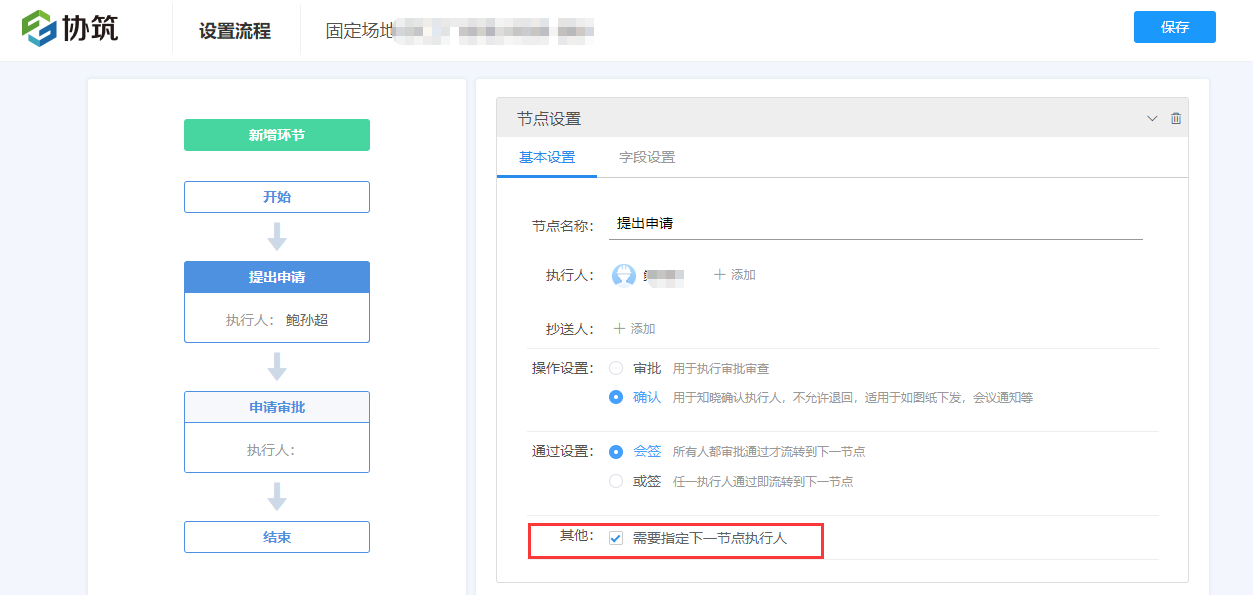The height and width of the screenshot is (595, 1253).
Task: Click the arrow between 开始 and 提出申请
Action: point(277,237)
